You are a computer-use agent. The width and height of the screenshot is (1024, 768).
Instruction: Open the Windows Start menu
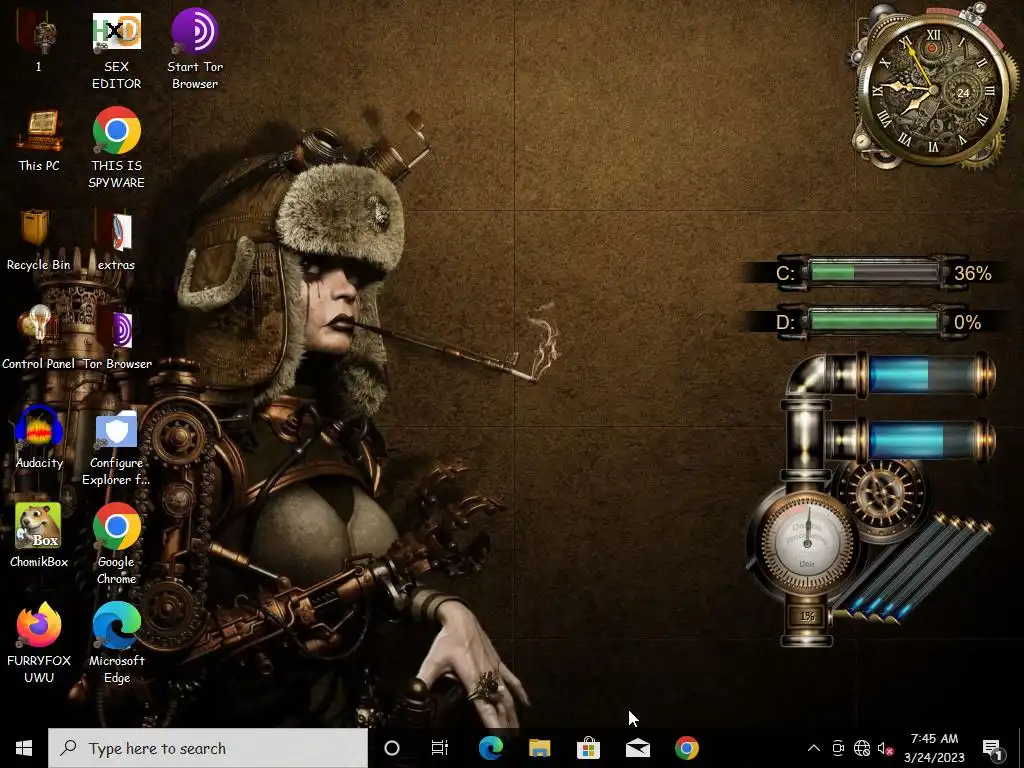point(24,748)
